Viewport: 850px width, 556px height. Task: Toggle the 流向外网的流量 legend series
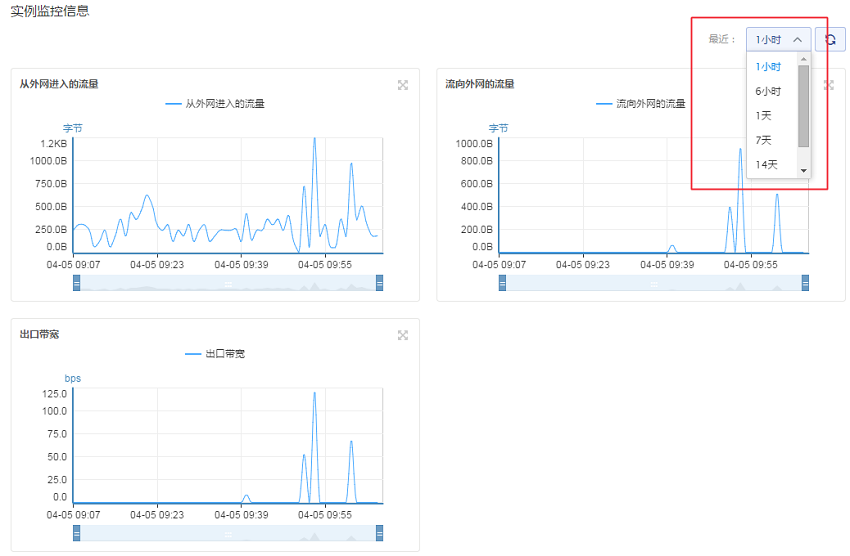tap(641, 104)
